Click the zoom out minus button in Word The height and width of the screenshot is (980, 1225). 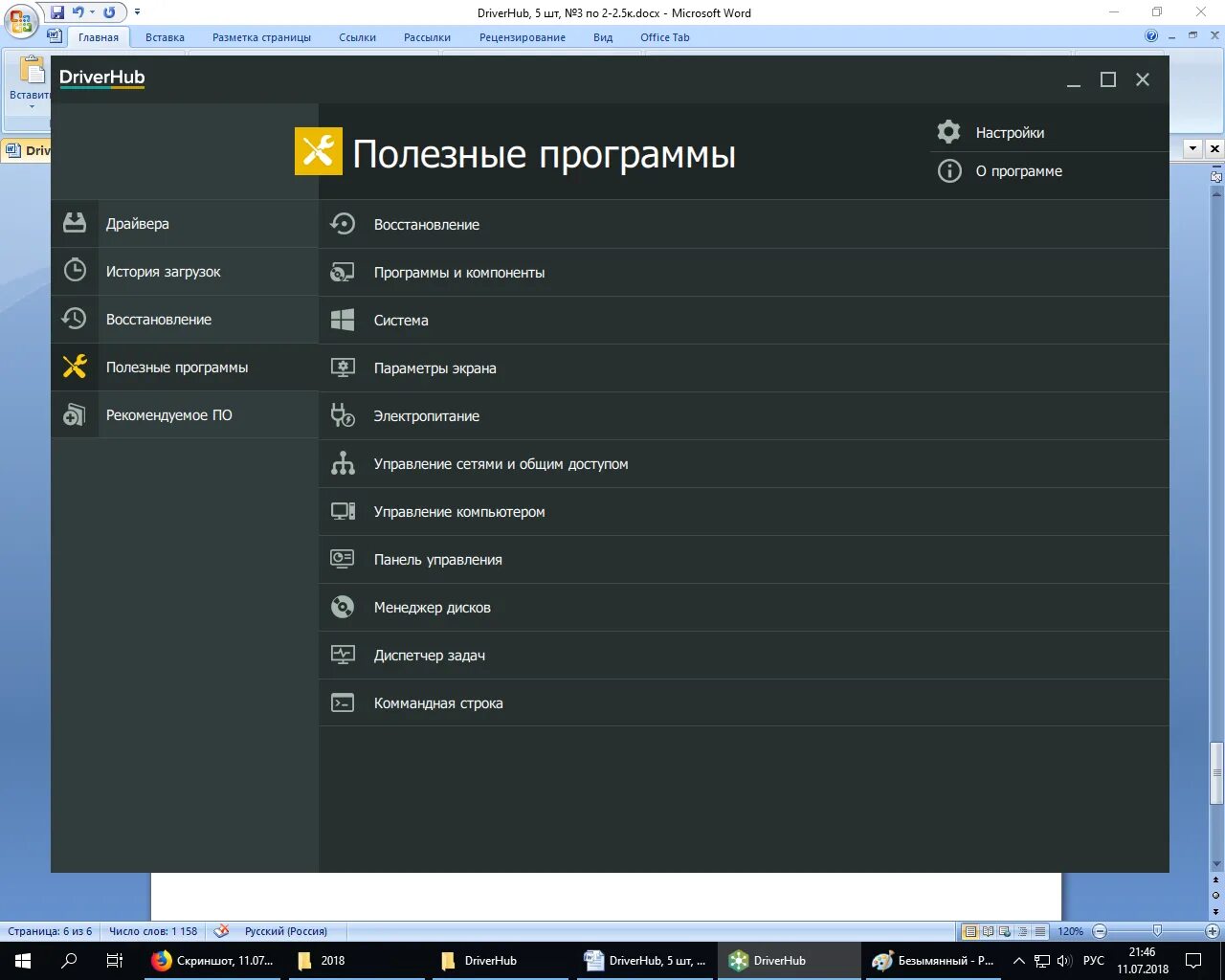(1100, 931)
